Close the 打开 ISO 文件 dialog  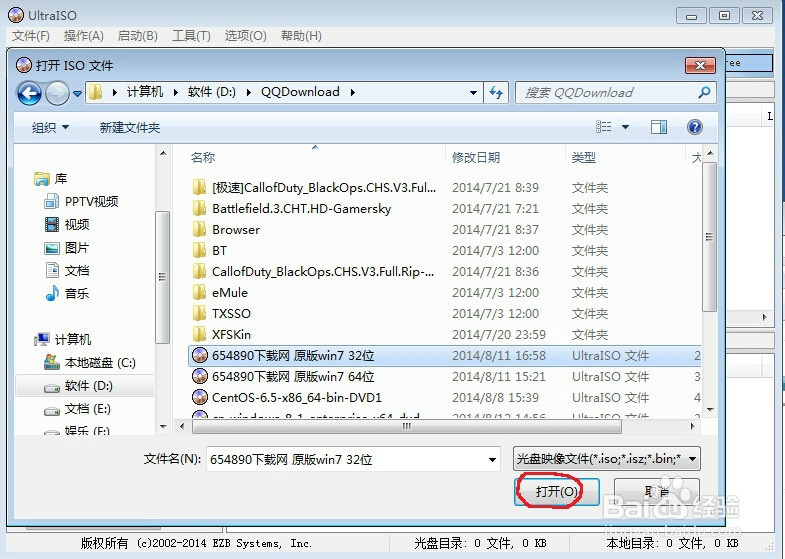(x=700, y=65)
